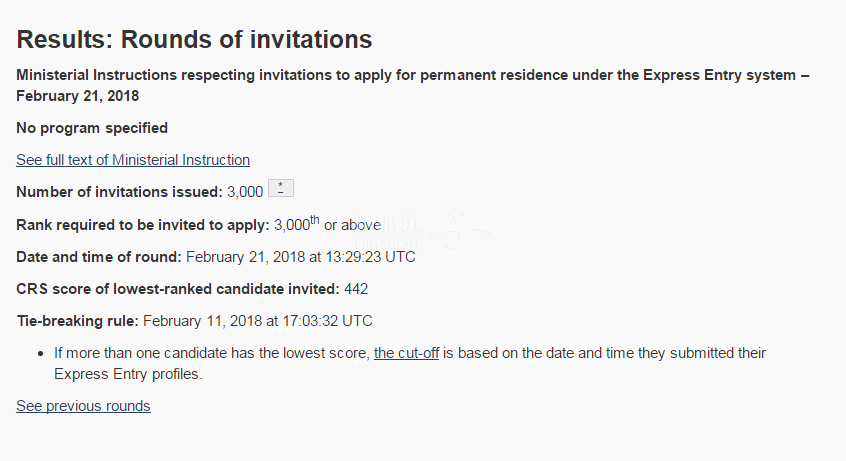Viewport: 846px width, 461px height.
Task: Click the Date and time of round label
Action: [x=99, y=257]
